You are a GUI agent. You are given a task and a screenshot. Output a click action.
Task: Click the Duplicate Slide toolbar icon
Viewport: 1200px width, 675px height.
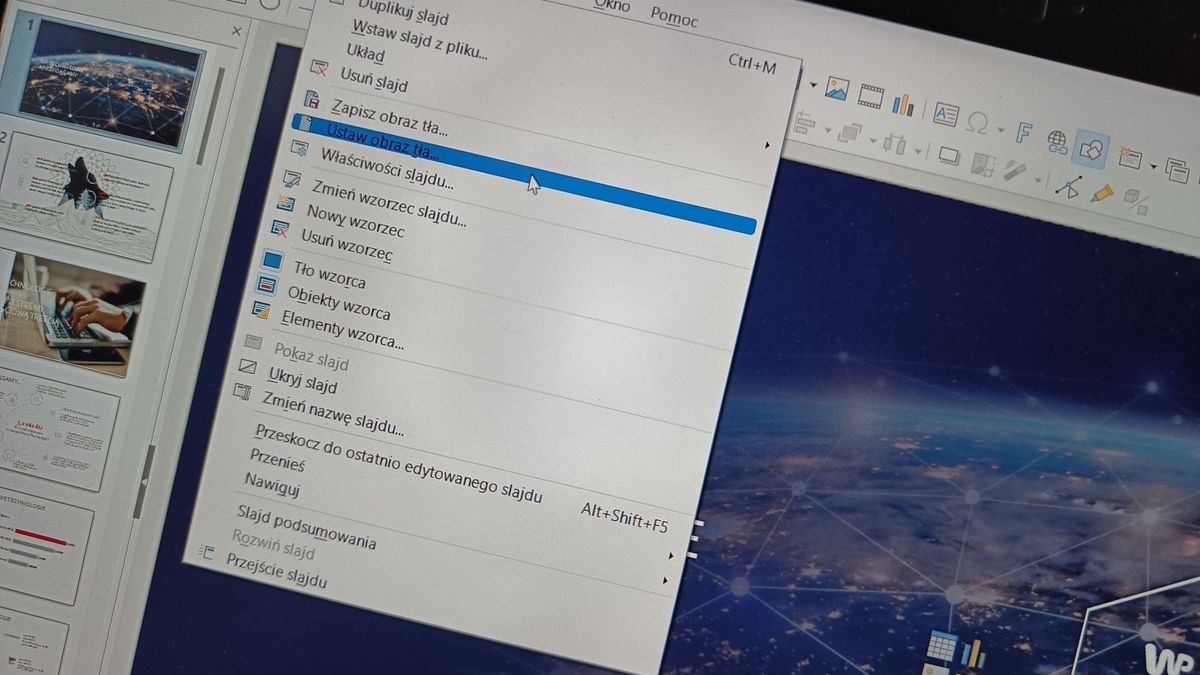click(x=1177, y=169)
